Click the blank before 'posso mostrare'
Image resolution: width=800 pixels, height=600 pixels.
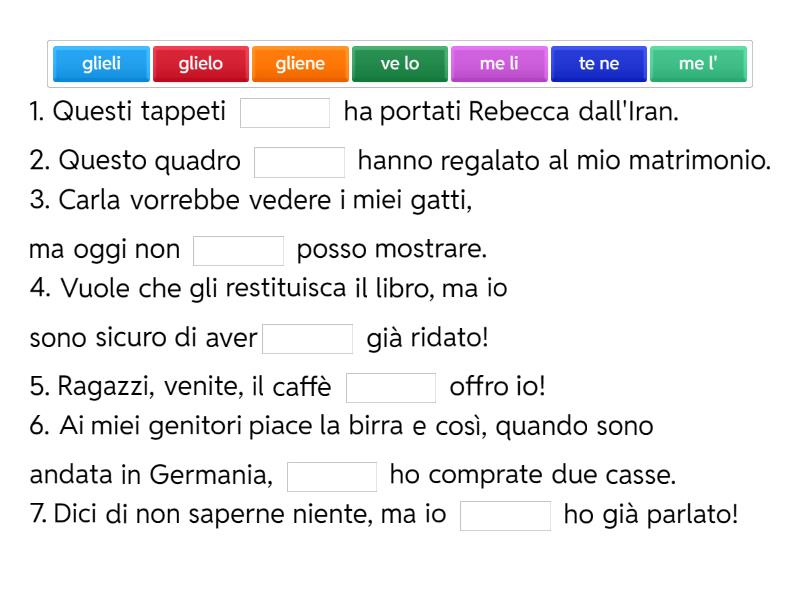click(x=238, y=250)
